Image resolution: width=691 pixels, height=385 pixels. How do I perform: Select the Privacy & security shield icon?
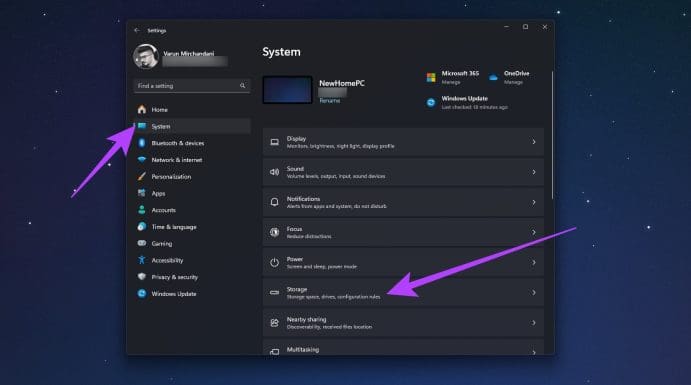pos(141,277)
